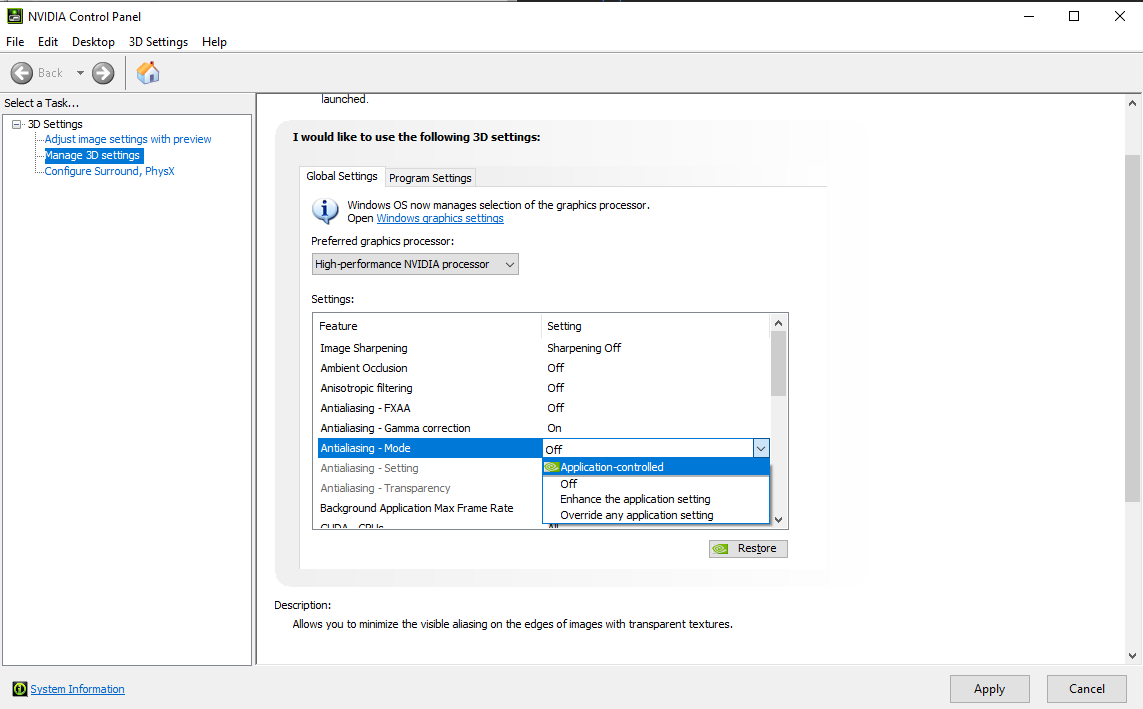The image size is (1143, 709).
Task: Close the NVIDIA Control Panel window
Action: (1120, 16)
